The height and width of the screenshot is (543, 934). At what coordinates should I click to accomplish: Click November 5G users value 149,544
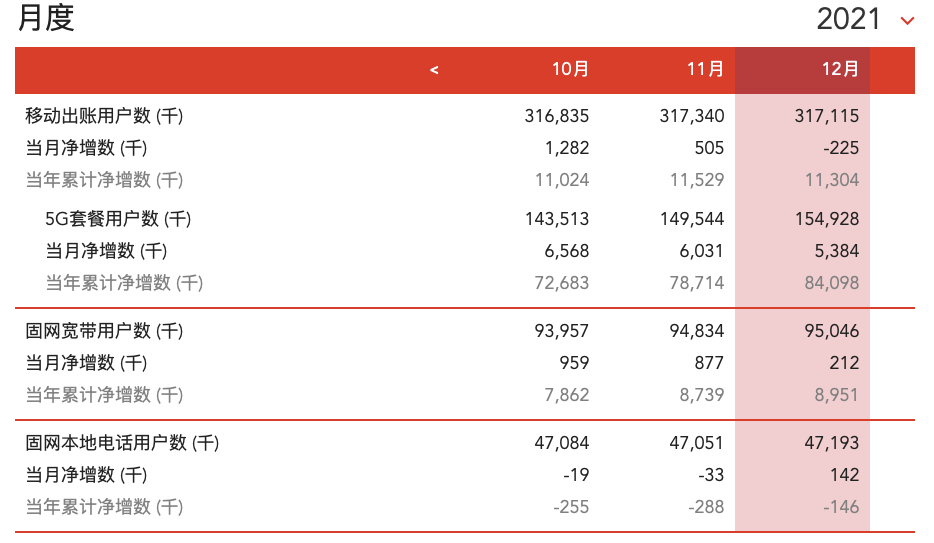tap(692, 219)
